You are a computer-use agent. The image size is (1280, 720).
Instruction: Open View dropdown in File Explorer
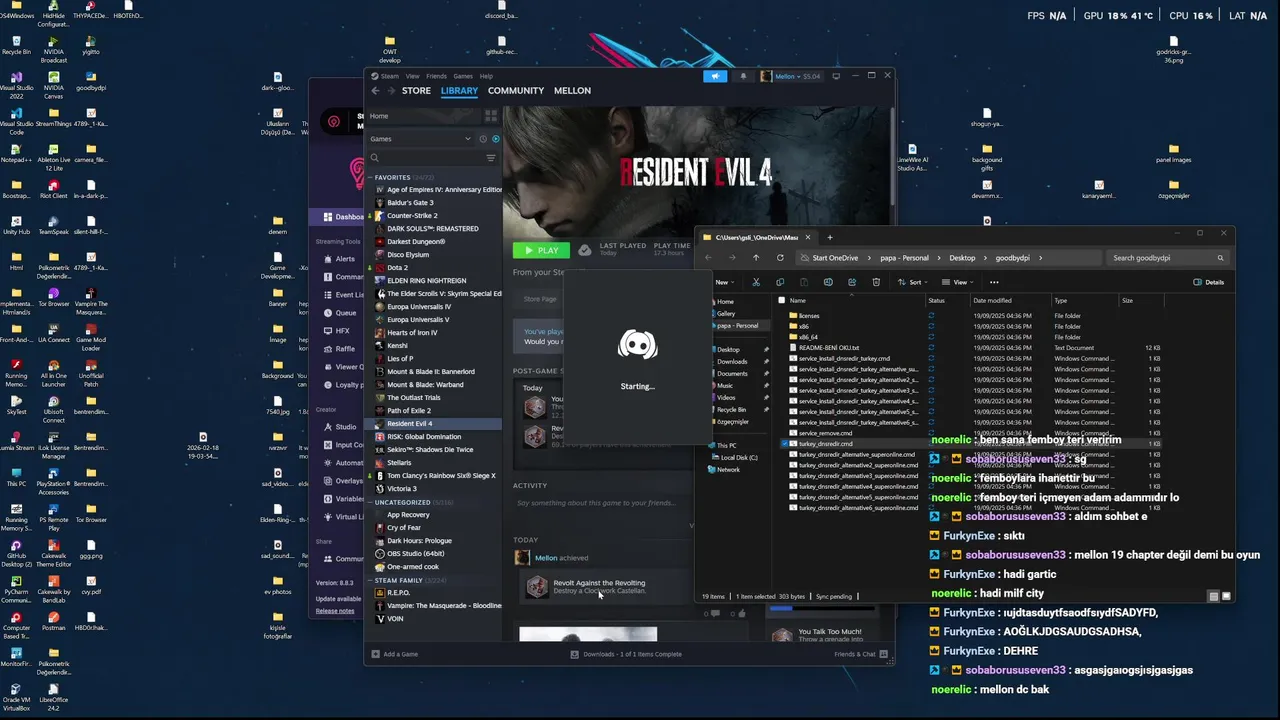[960, 282]
